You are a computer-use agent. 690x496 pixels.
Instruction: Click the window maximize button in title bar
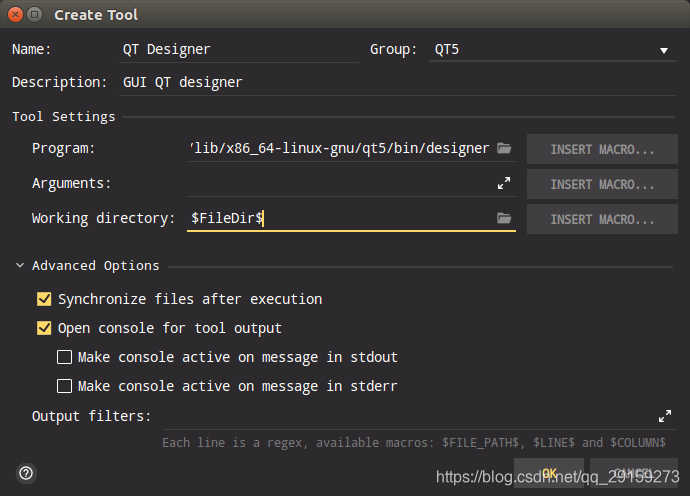(x=34, y=15)
